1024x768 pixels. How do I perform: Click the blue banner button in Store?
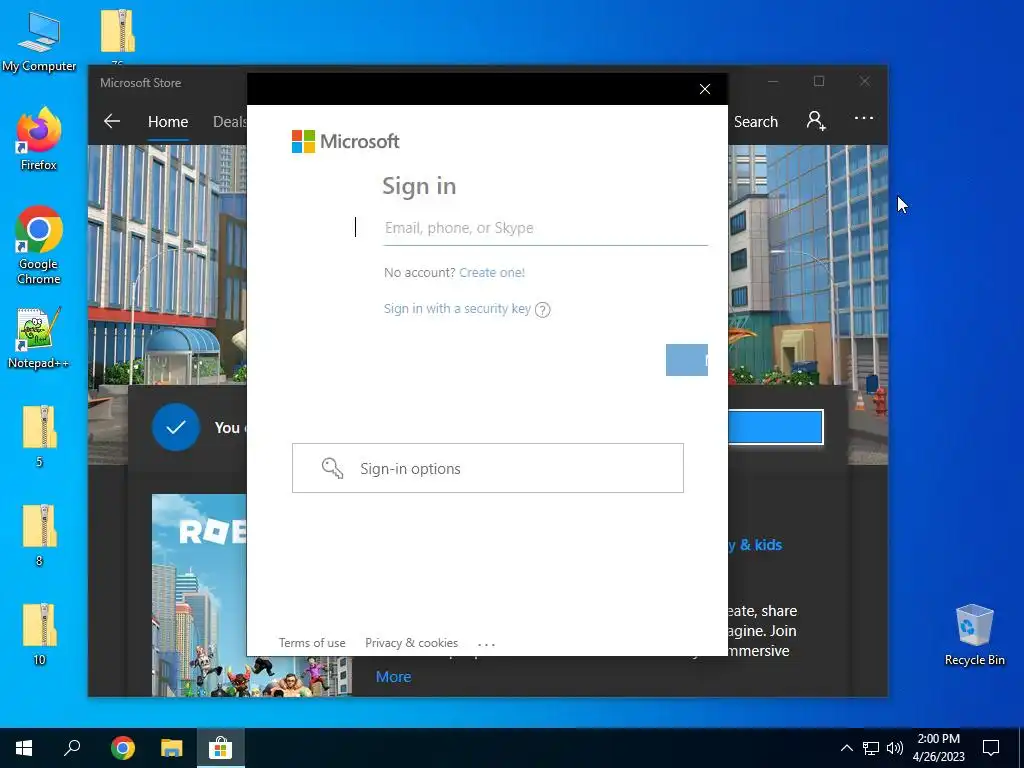776,427
